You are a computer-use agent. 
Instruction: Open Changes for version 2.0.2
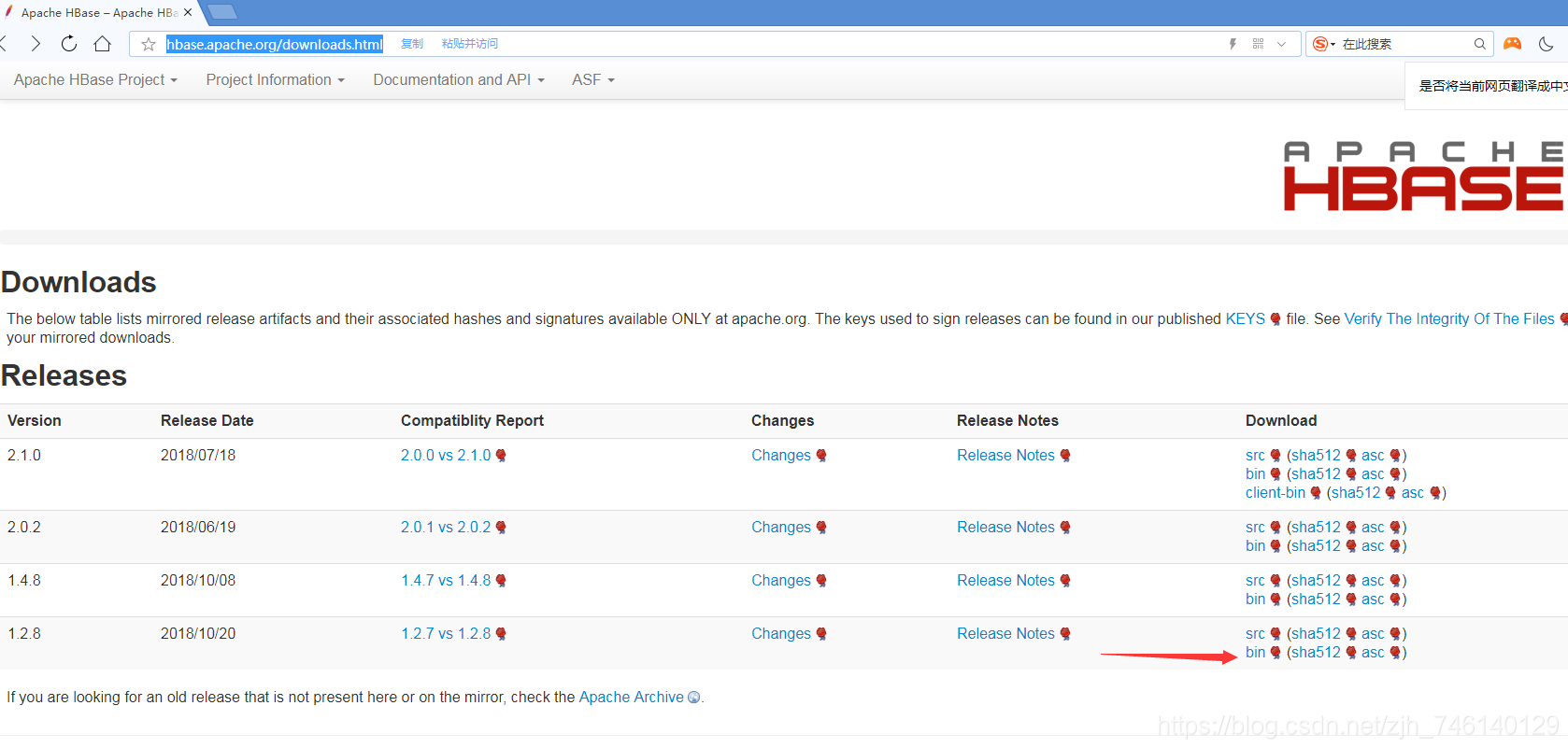click(781, 527)
